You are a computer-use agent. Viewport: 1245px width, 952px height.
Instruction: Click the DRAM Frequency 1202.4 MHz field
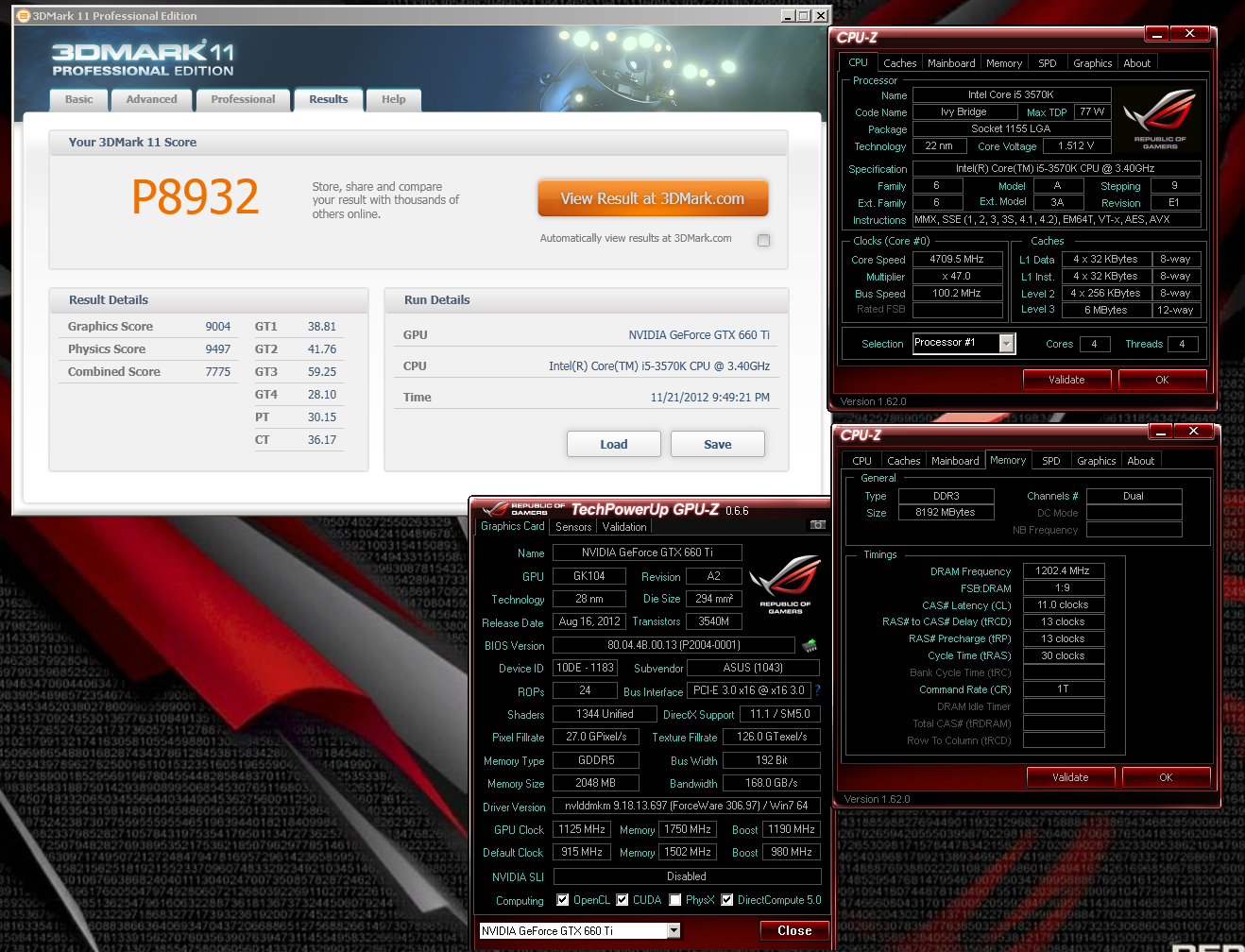[x=1063, y=570]
